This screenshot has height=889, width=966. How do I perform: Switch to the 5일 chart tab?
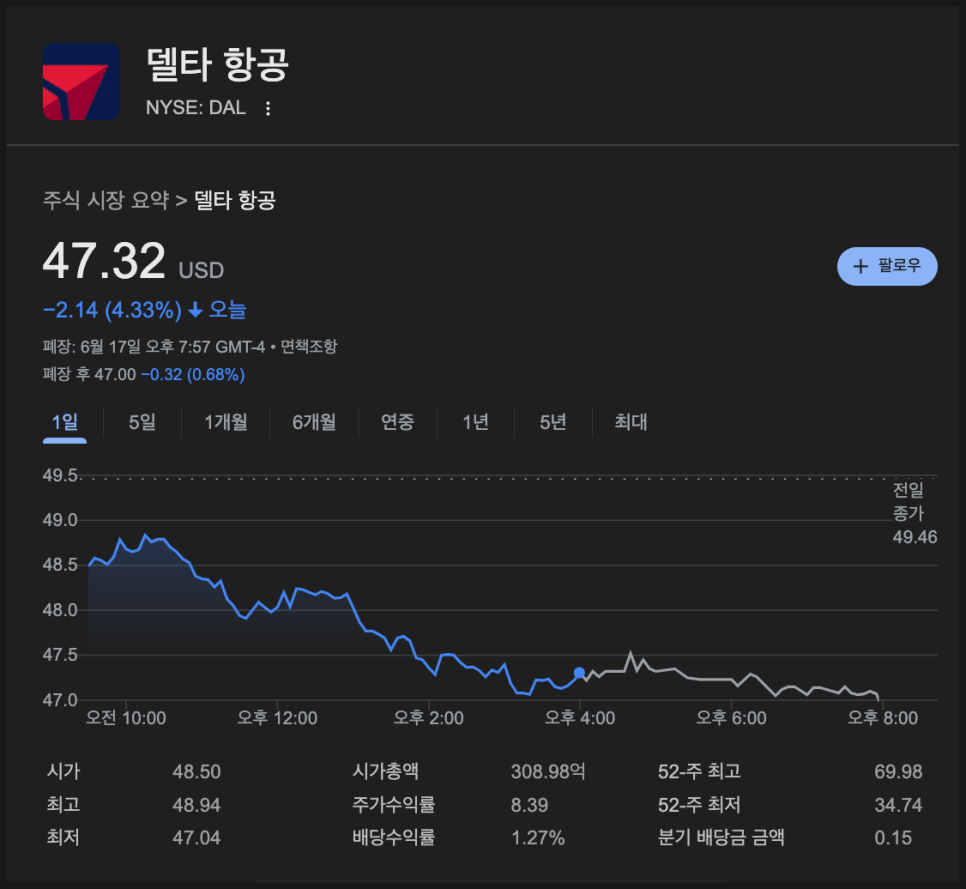pyautogui.click(x=142, y=423)
